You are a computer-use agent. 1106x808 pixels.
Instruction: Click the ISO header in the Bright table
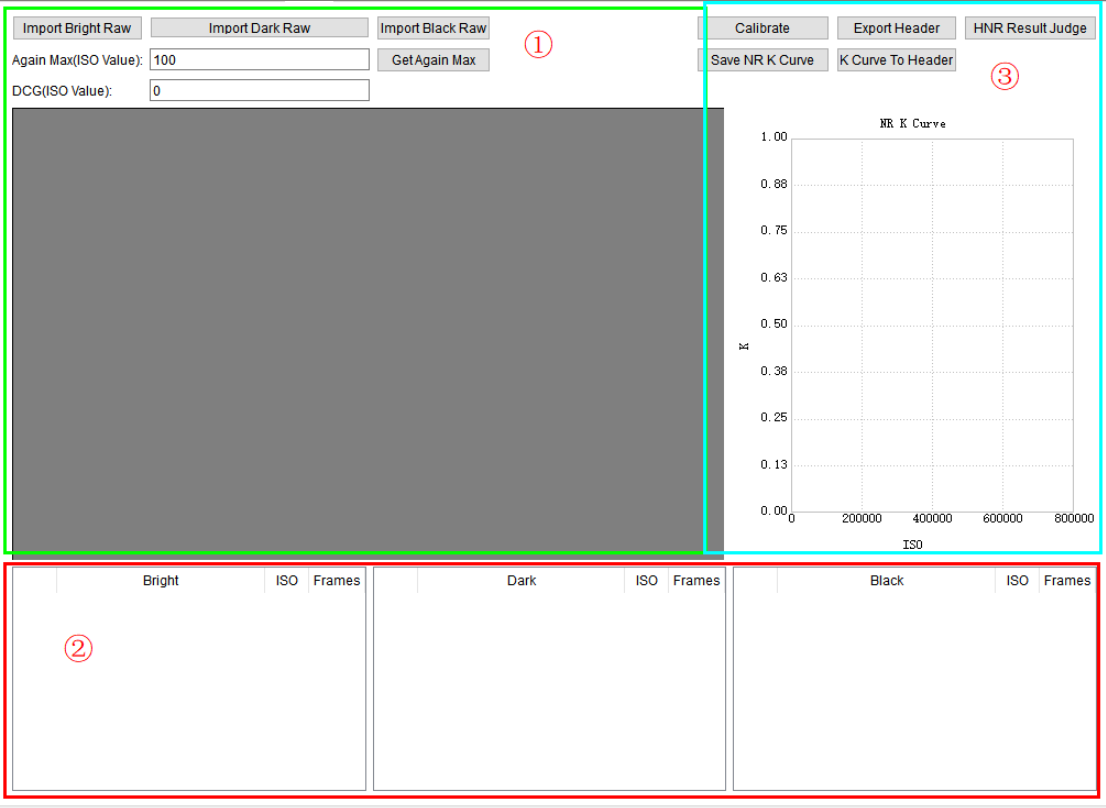click(x=287, y=581)
